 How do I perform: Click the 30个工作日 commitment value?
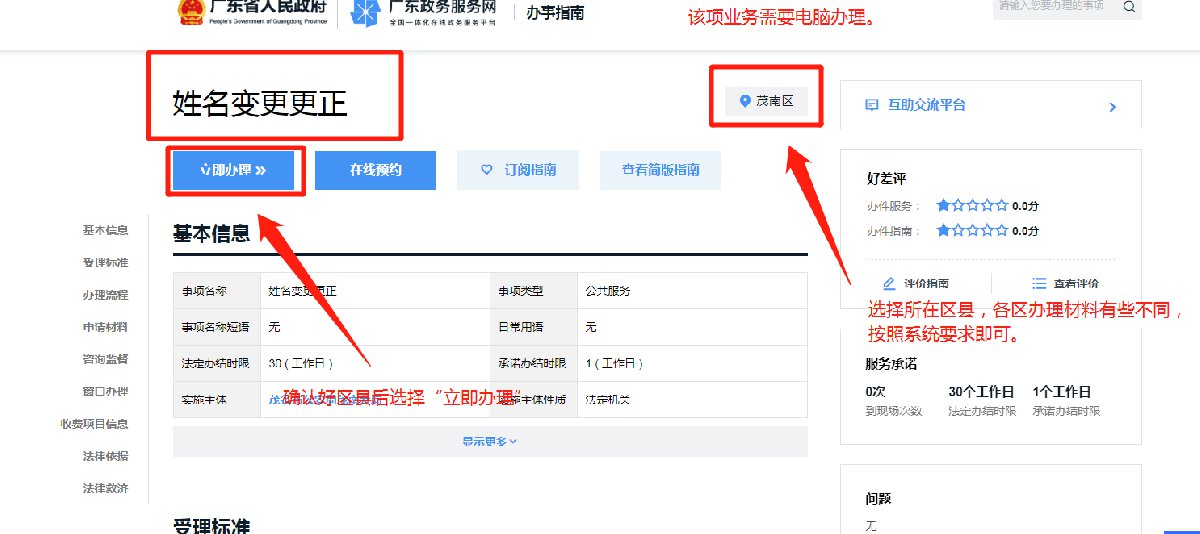tap(981, 392)
